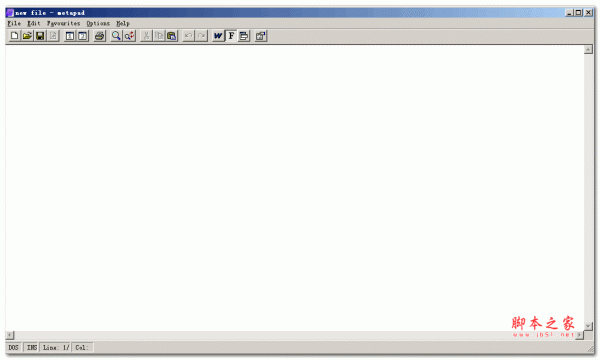Click the 'Line: 1/' status entry
Viewport: 600px width, 360px height.
coord(56,347)
